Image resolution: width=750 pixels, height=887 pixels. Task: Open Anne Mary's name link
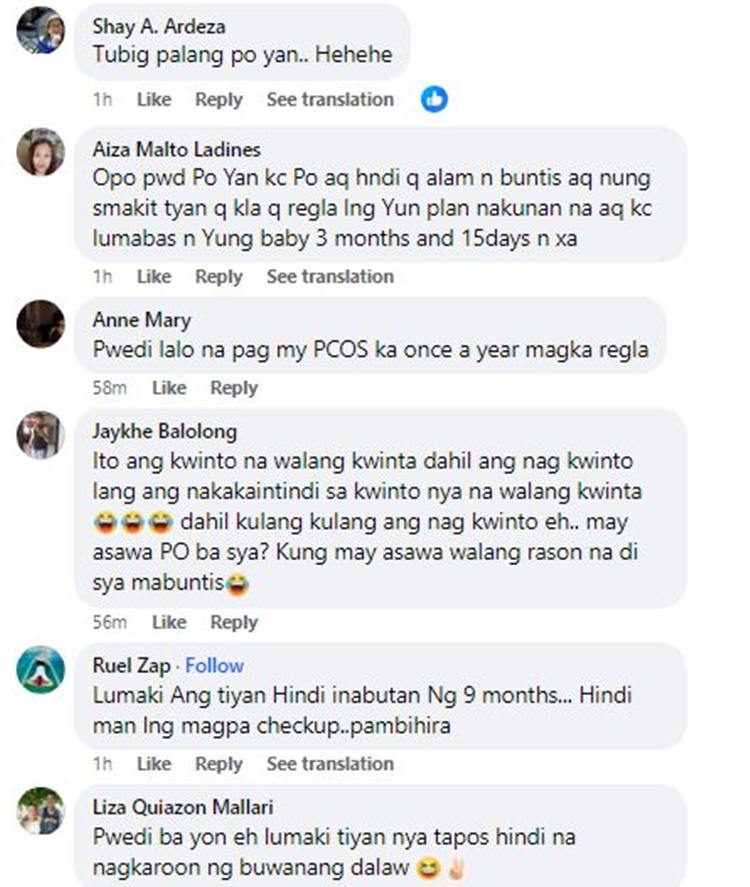click(x=141, y=320)
